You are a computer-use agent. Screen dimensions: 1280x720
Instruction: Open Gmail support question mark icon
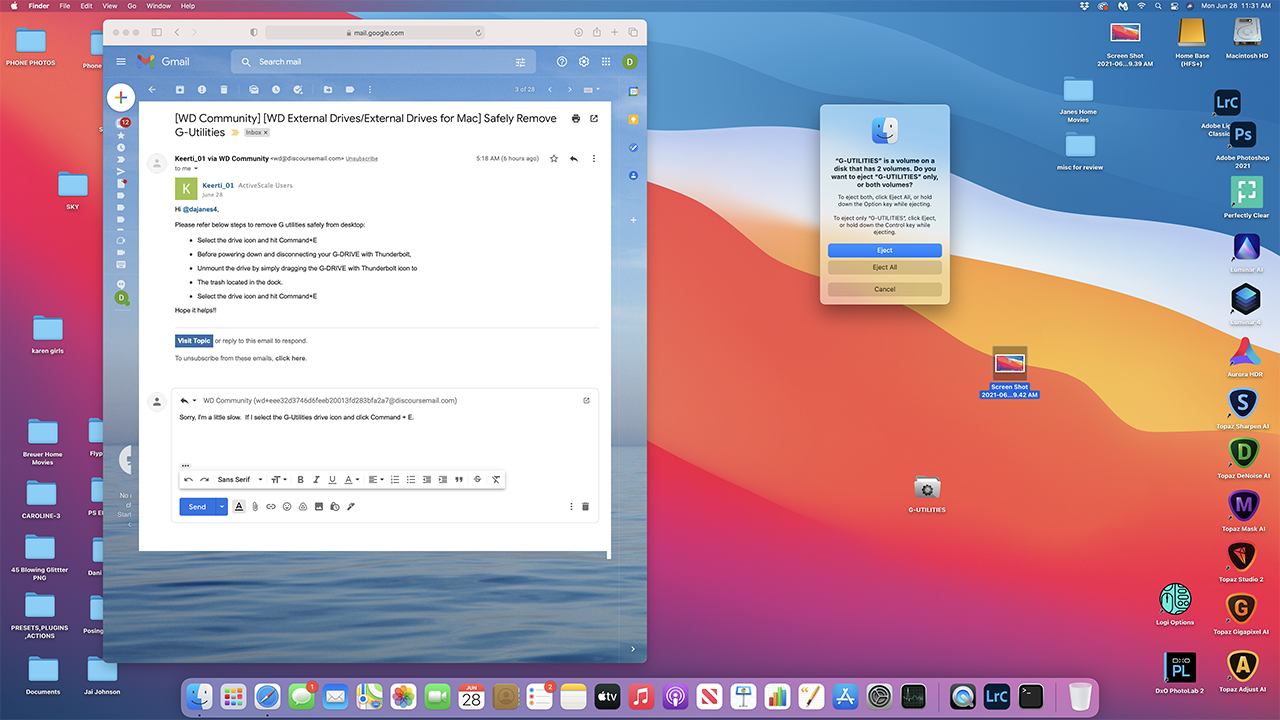[562, 61]
